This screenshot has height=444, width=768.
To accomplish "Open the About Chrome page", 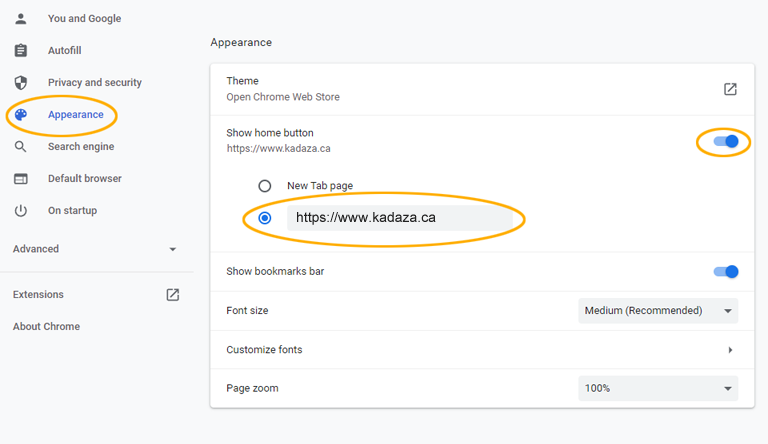I will [x=47, y=326].
